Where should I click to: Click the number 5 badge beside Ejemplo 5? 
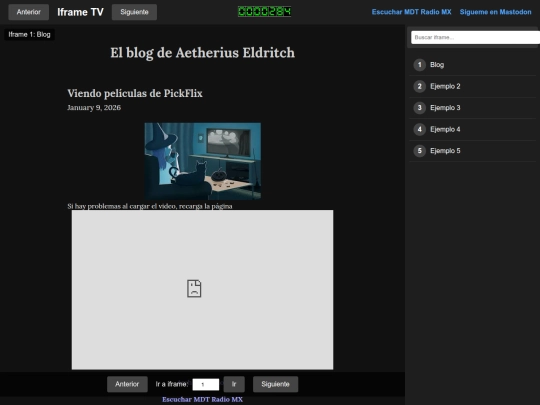(419, 151)
